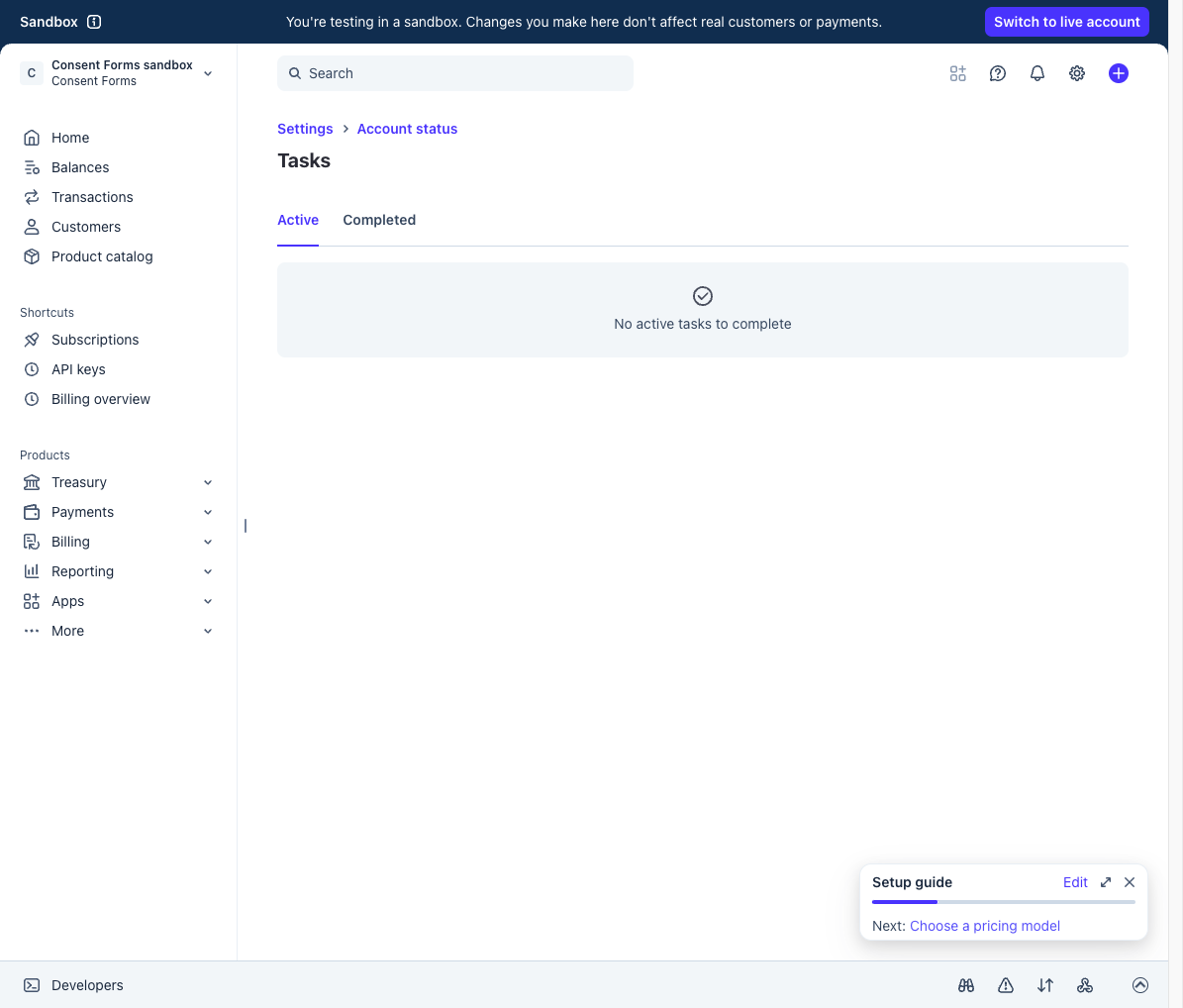Click the Payments wallet icon
This screenshot has height=1008, width=1183.
(32, 512)
